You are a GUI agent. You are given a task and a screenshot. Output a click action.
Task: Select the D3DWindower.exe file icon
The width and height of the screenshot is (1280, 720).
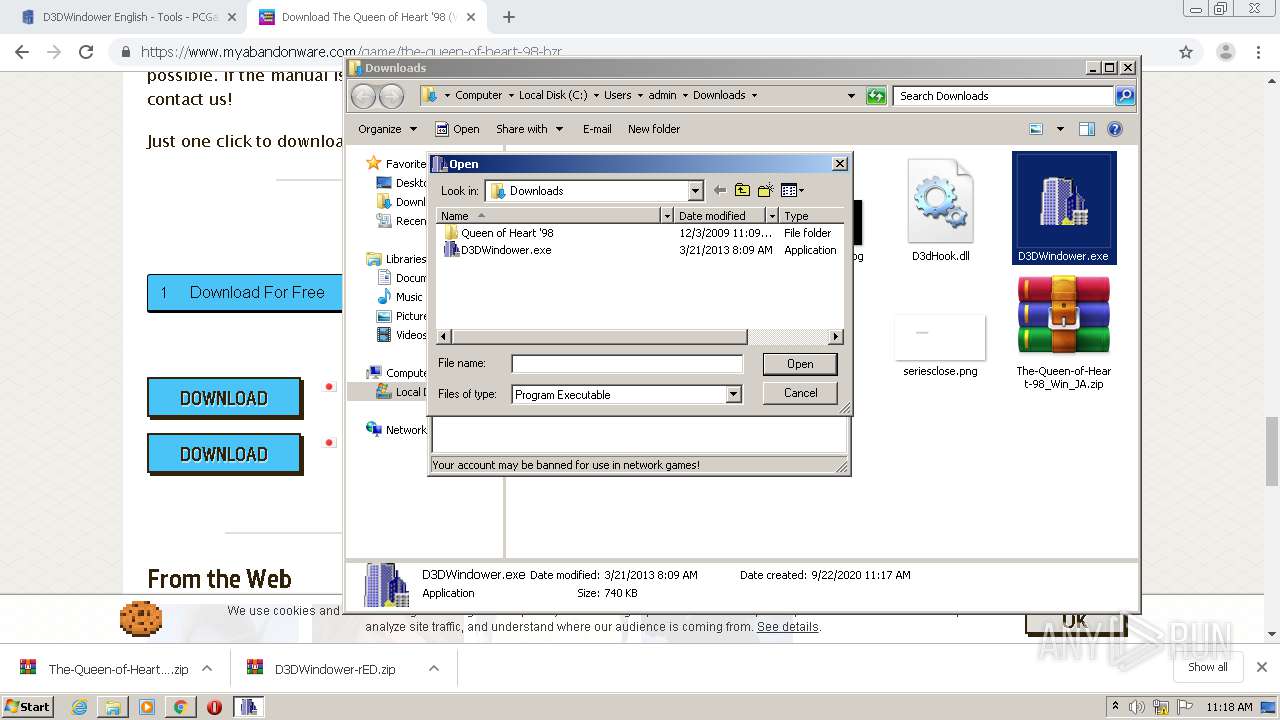click(1063, 208)
